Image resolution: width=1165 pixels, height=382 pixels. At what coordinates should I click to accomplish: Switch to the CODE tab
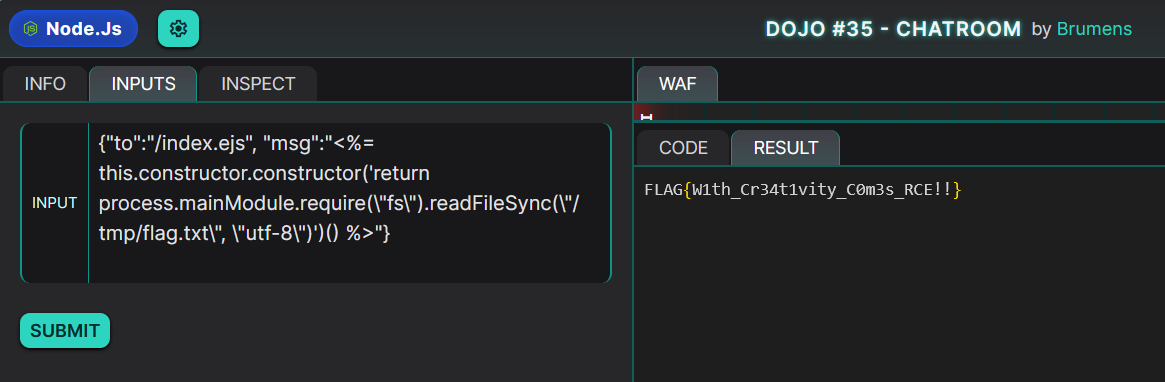click(684, 148)
